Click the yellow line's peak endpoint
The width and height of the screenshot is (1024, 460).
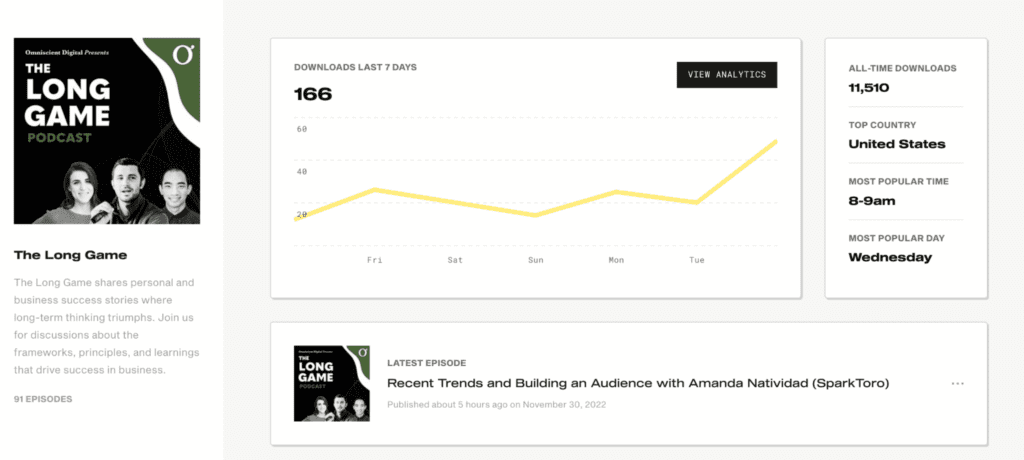tap(775, 141)
